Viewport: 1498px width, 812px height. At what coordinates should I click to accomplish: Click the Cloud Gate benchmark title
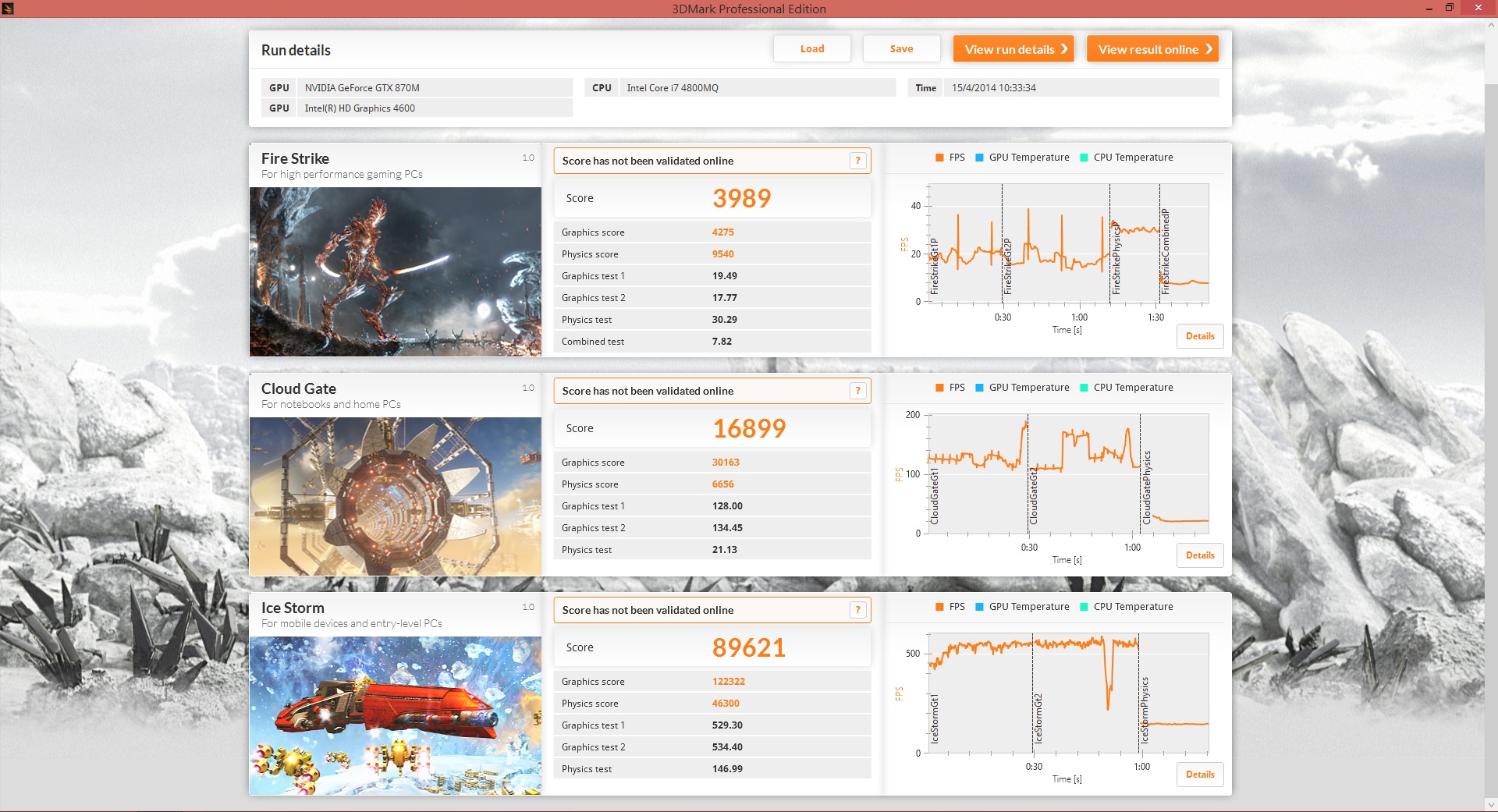click(x=299, y=388)
